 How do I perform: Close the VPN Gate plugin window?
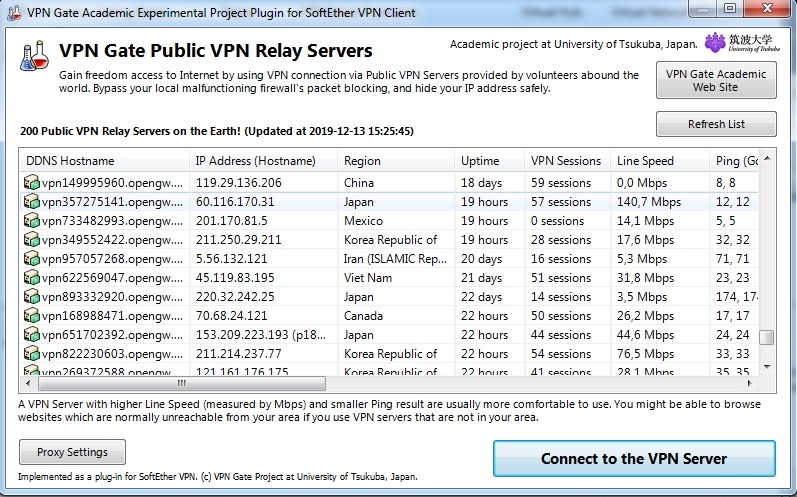click(768, 8)
